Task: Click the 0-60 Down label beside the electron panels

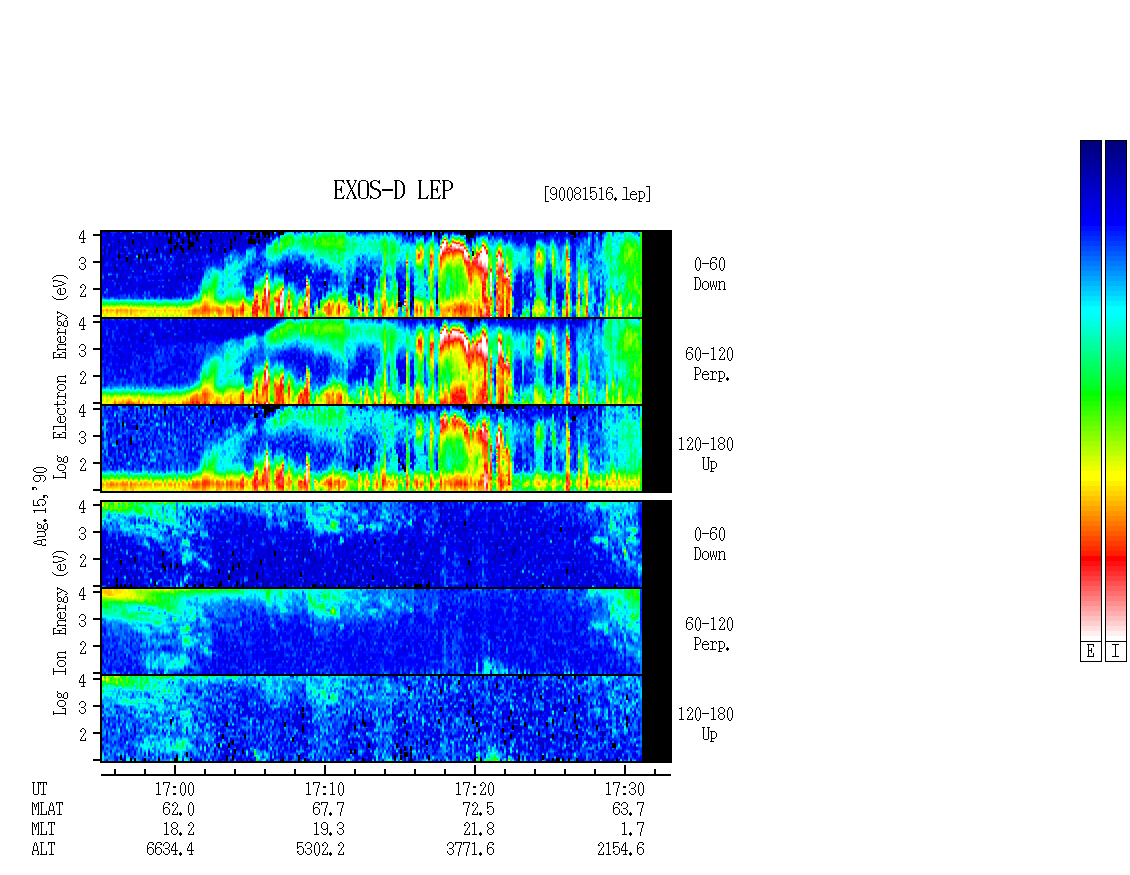Action: [x=709, y=274]
